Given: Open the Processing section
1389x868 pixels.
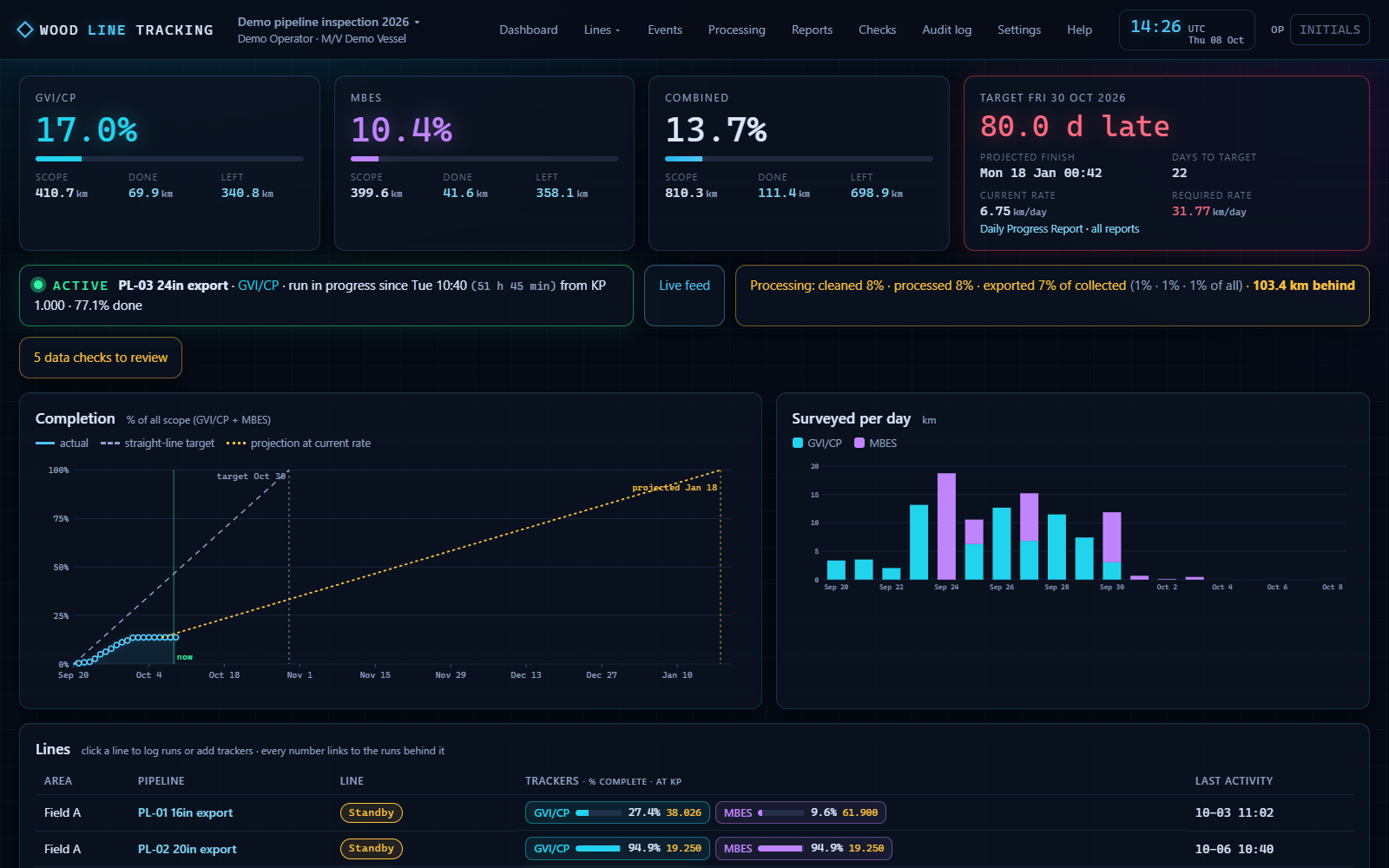Looking at the screenshot, I should (x=737, y=30).
